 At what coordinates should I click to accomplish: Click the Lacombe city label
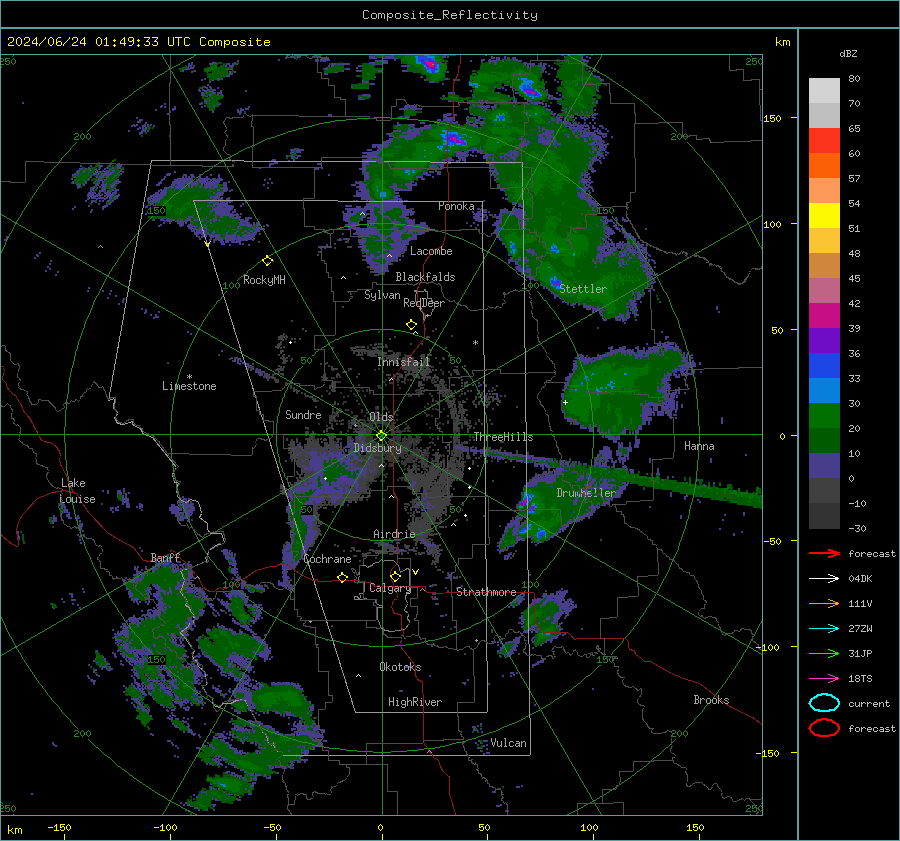pyautogui.click(x=431, y=251)
